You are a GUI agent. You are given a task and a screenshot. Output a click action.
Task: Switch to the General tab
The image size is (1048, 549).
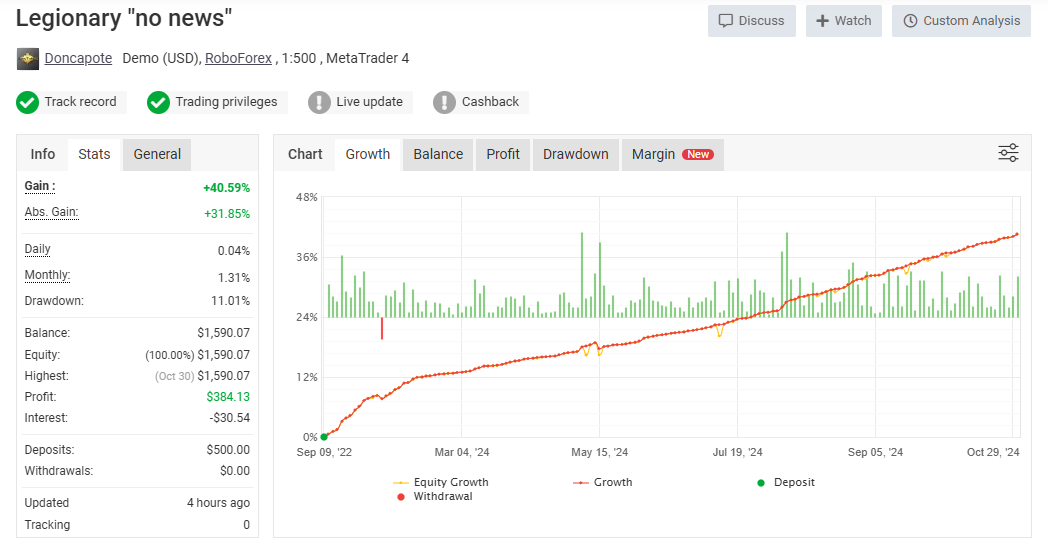point(157,154)
